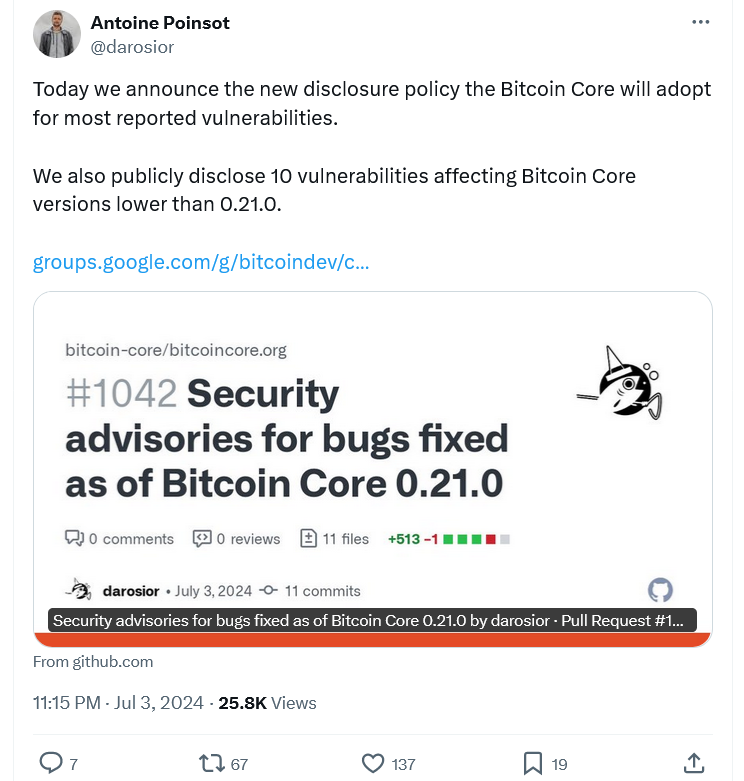Open the three-dot more options menu
Viewport: 744px width, 781px height.
pos(702,22)
